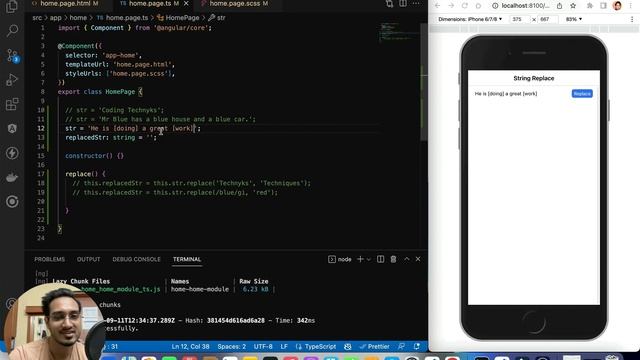Open Dimensions: iPhone 6/7/8 device dropdown

[470, 19]
